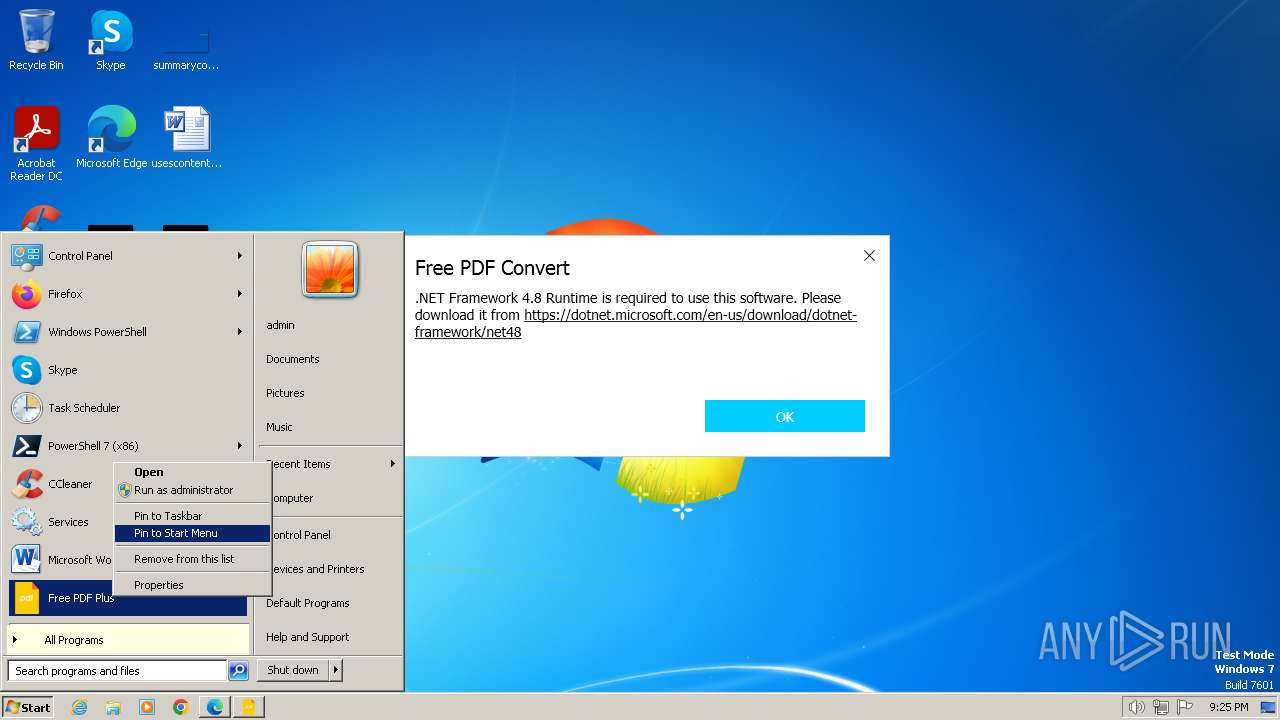This screenshot has height=720, width=1280.
Task: Open Documents from the Start menu
Action: (293, 359)
